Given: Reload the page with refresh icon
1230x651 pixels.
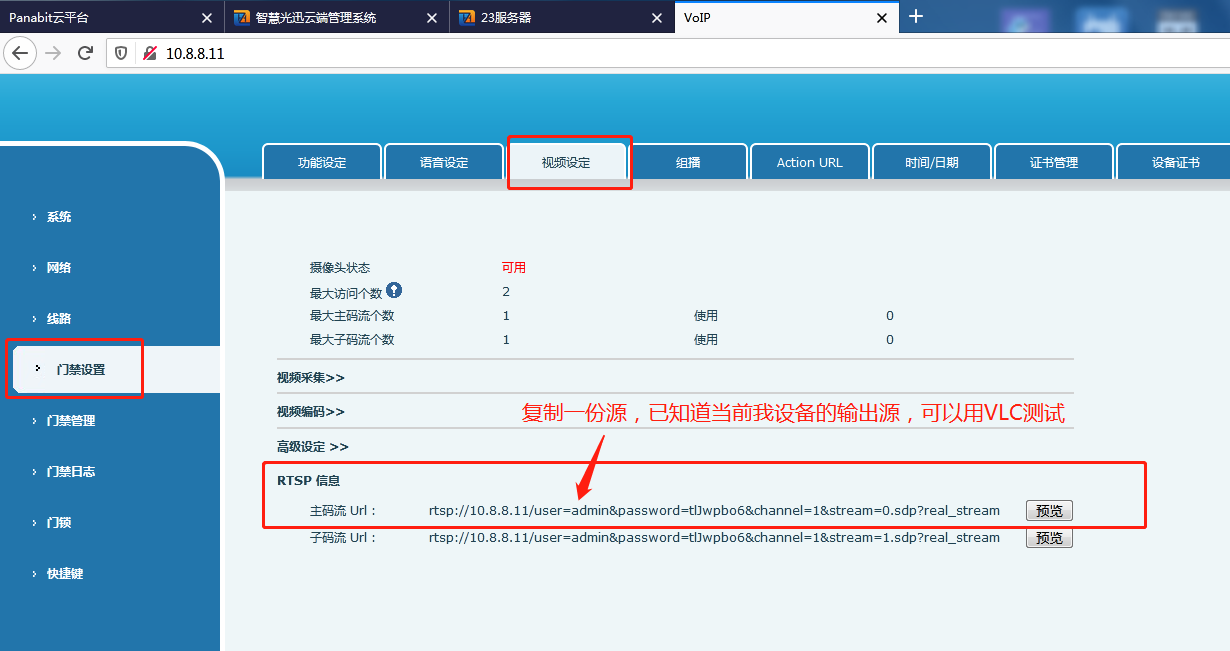Looking at the screenshot, I should pos(85,53).
